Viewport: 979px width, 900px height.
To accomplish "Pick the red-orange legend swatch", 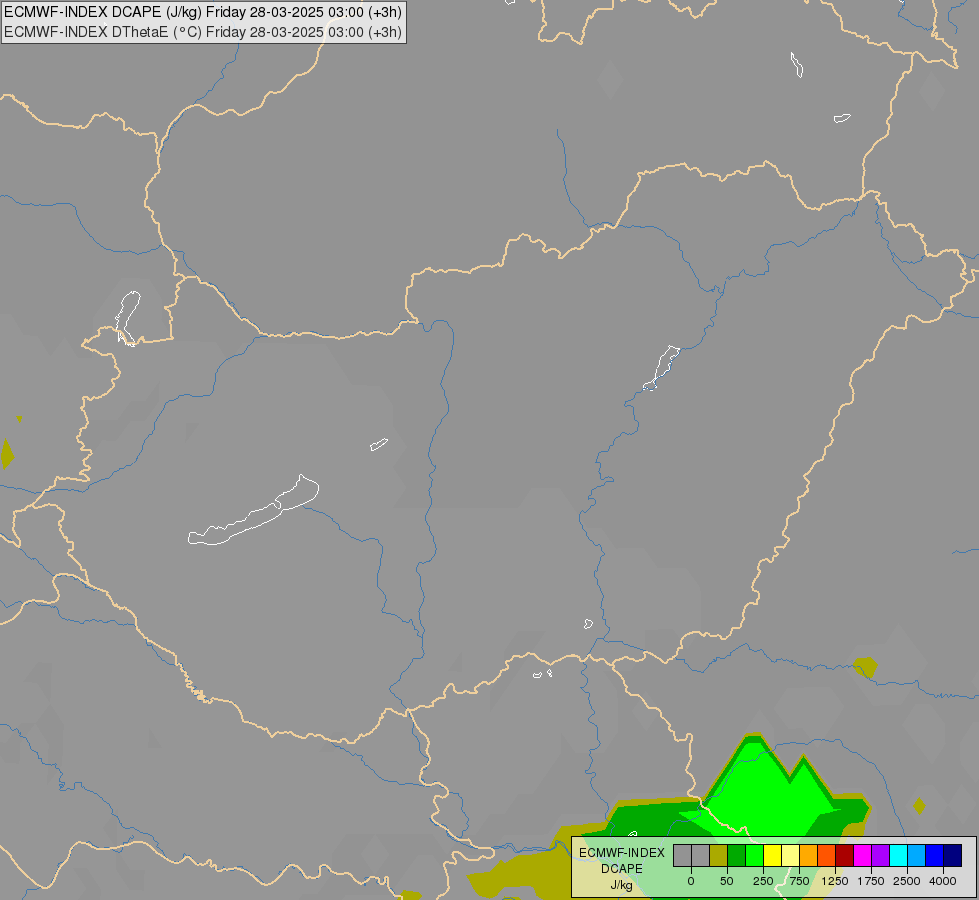I will click(x=827, y=855).
